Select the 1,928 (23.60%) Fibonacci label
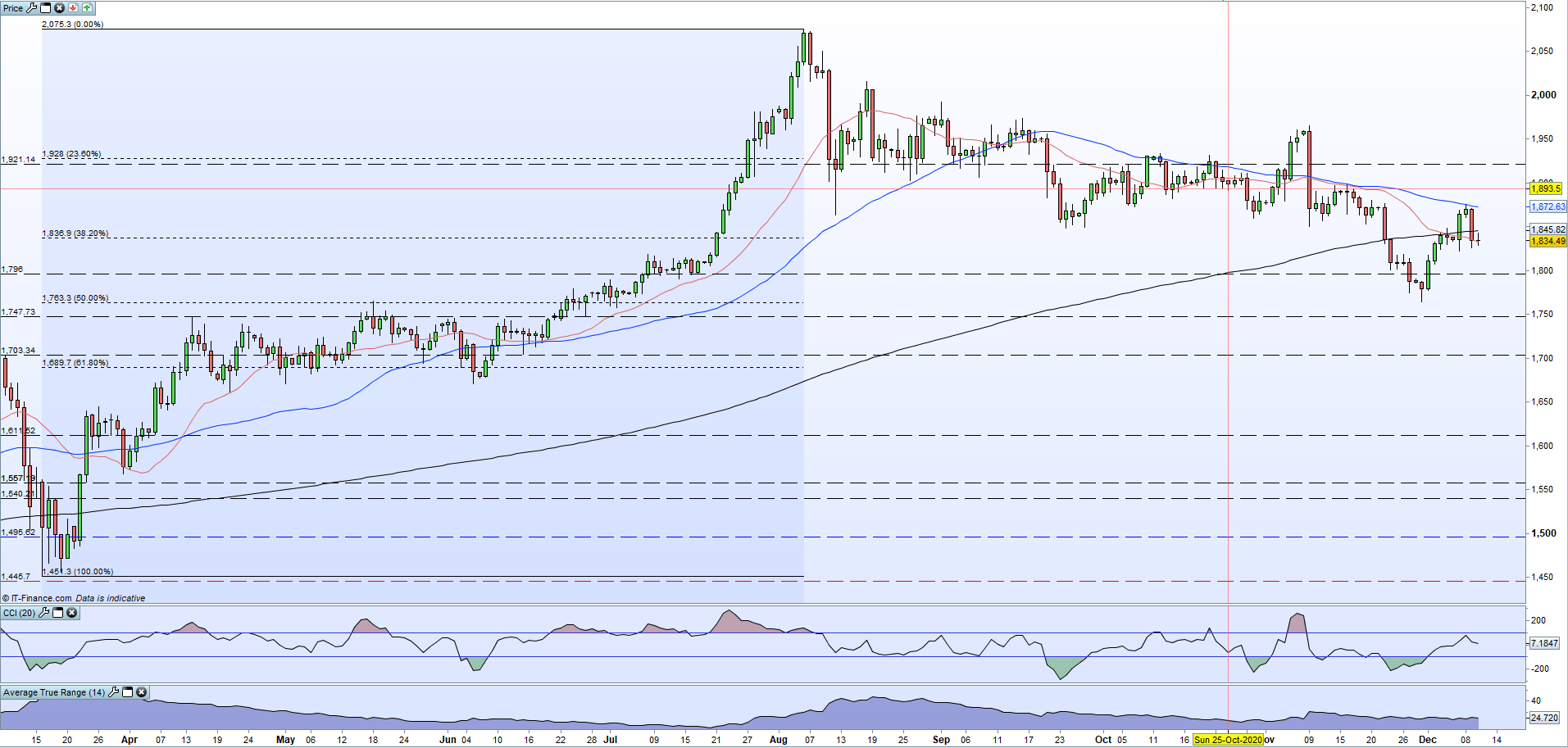The width and height of the screenshot is (1568, 748). (x=72, y=154)
